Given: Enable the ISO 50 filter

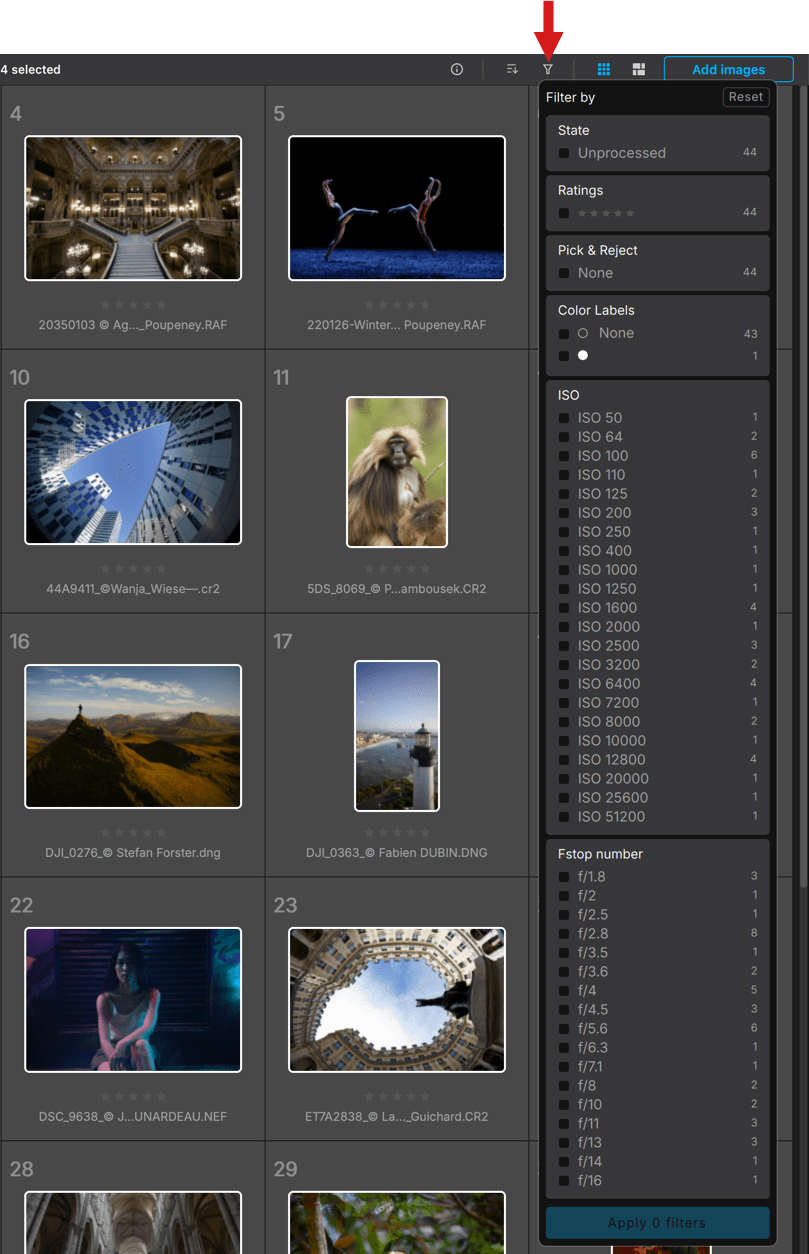Looking at the screenshot, I should point(564,418).
